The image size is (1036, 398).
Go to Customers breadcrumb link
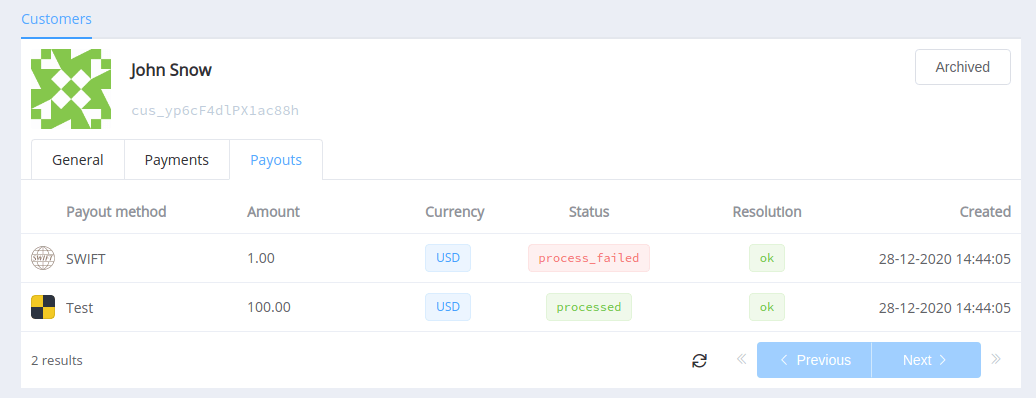click(x=56, y=19)
